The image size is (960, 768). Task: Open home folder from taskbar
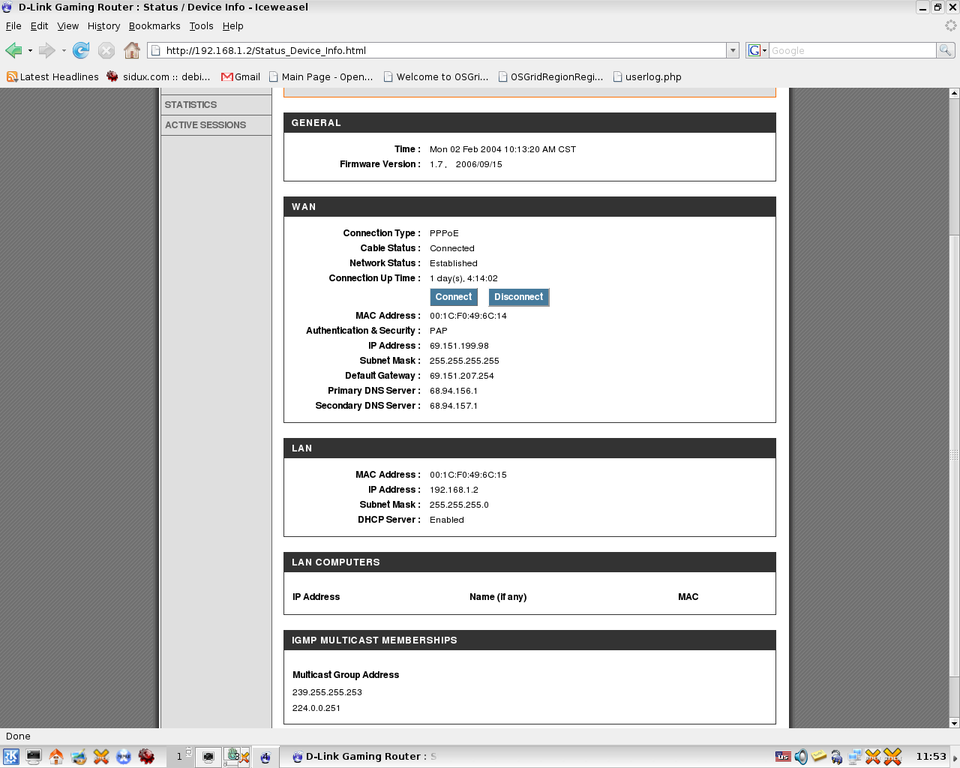click(x=56, y=757)
